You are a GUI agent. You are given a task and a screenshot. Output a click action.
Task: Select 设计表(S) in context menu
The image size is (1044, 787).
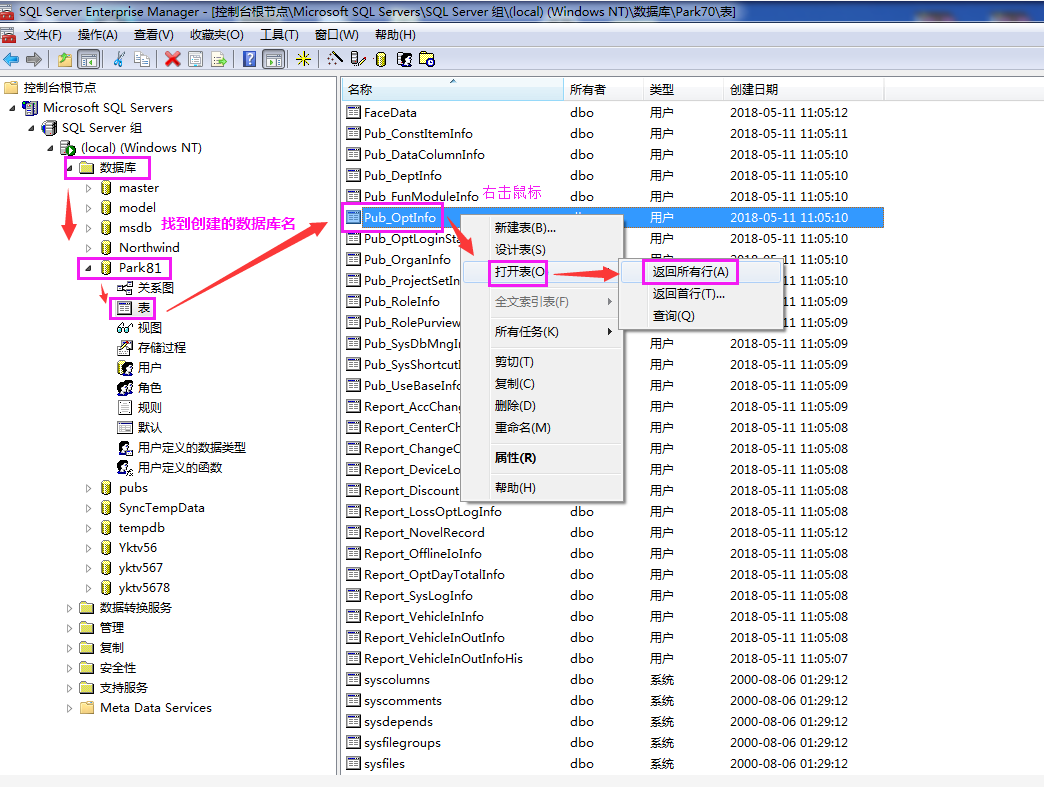point(542,250)
